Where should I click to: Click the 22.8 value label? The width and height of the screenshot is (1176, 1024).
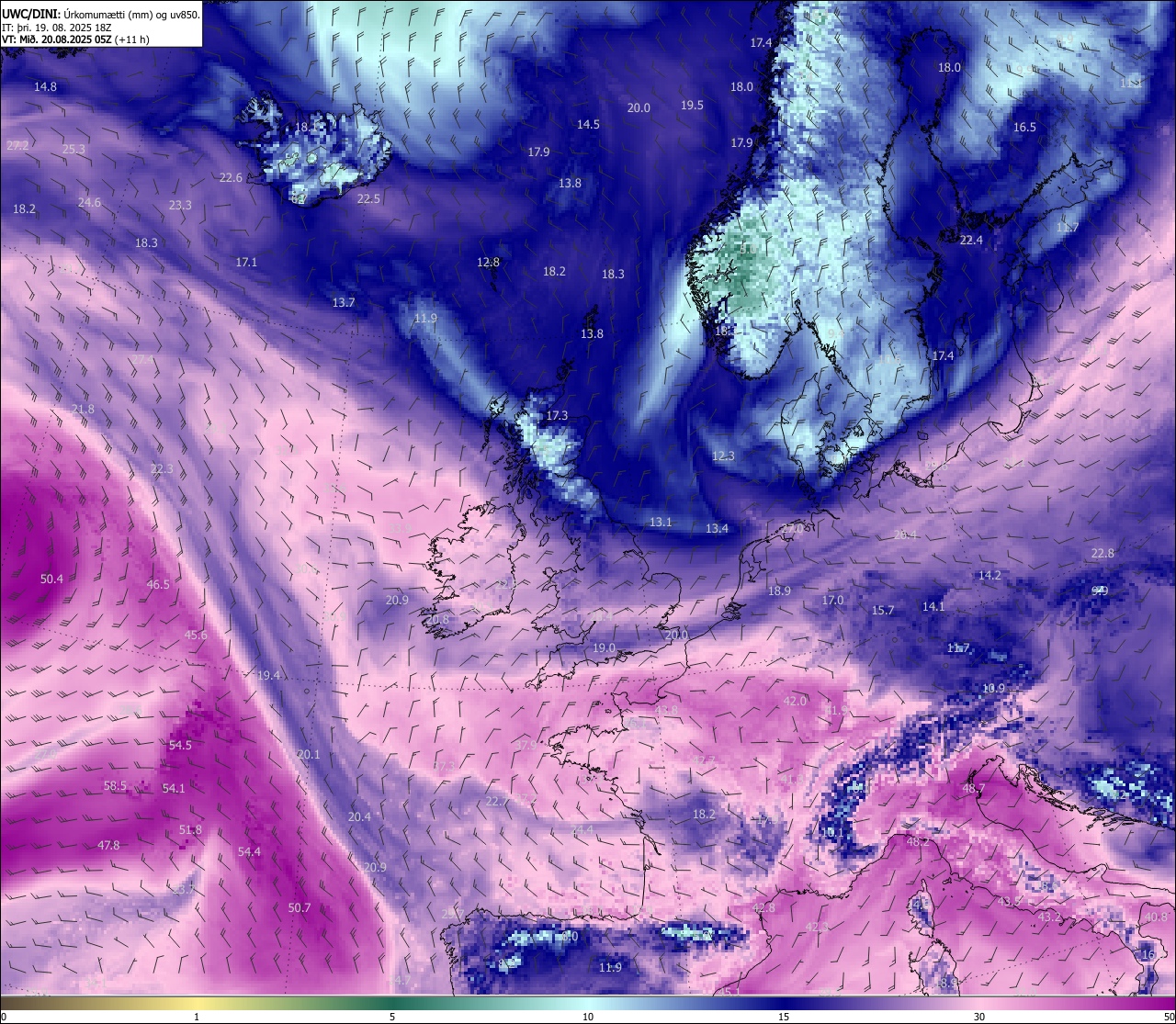(x=1102, y=554)
